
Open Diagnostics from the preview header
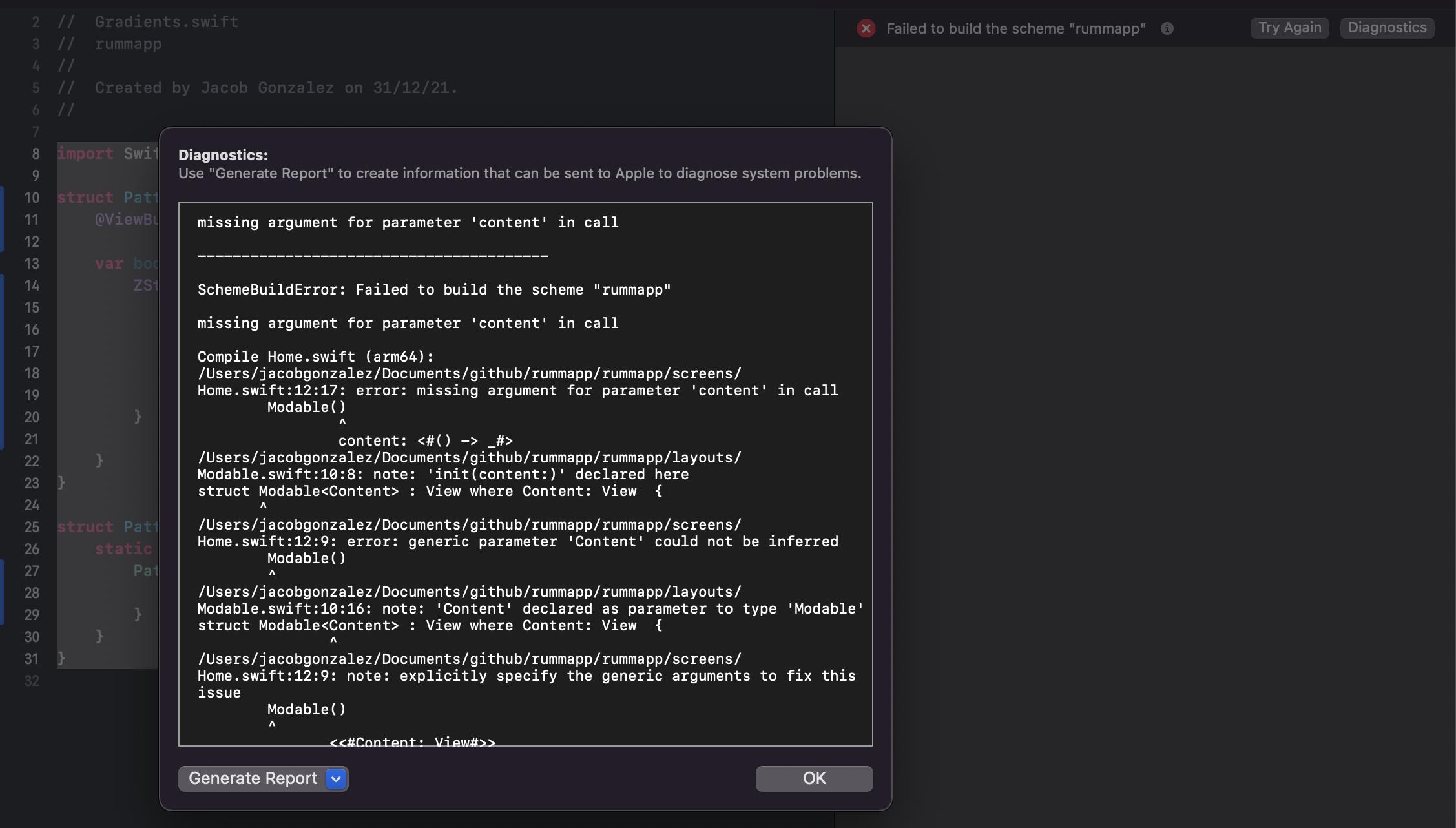point(1387,28)
